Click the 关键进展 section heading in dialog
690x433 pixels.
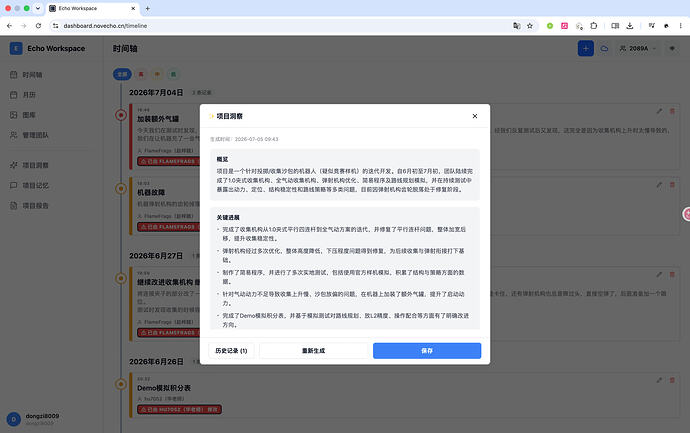pos(228,217)
